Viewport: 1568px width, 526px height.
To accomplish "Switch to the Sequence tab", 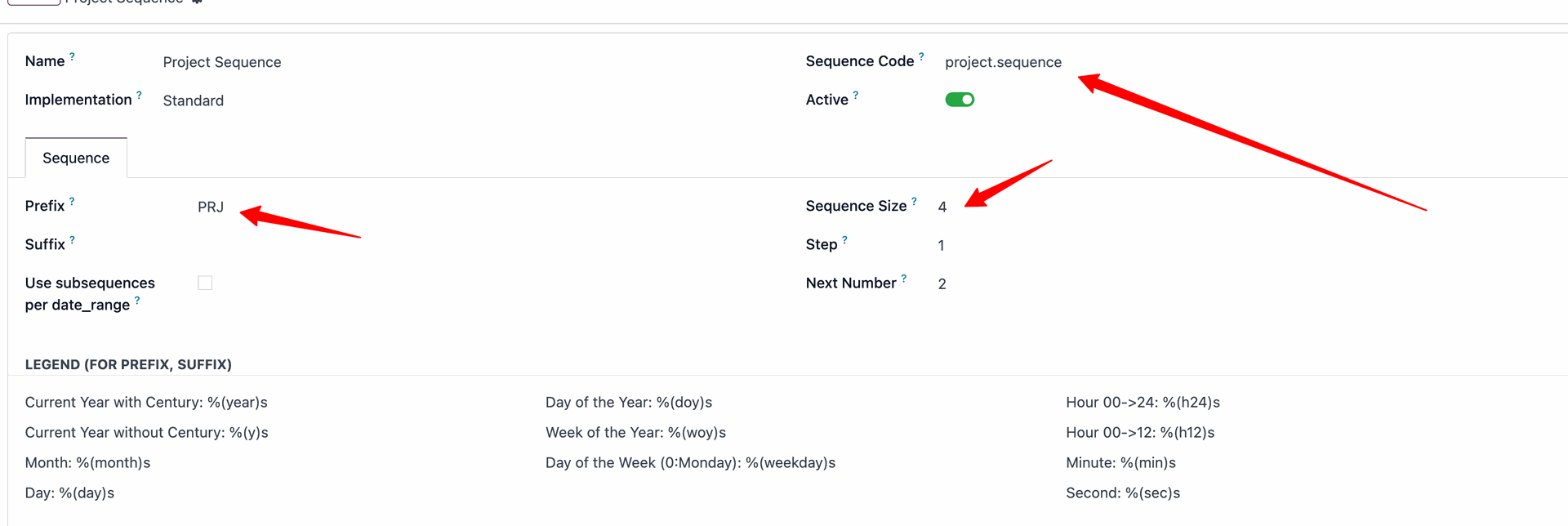I will (76, 158).
